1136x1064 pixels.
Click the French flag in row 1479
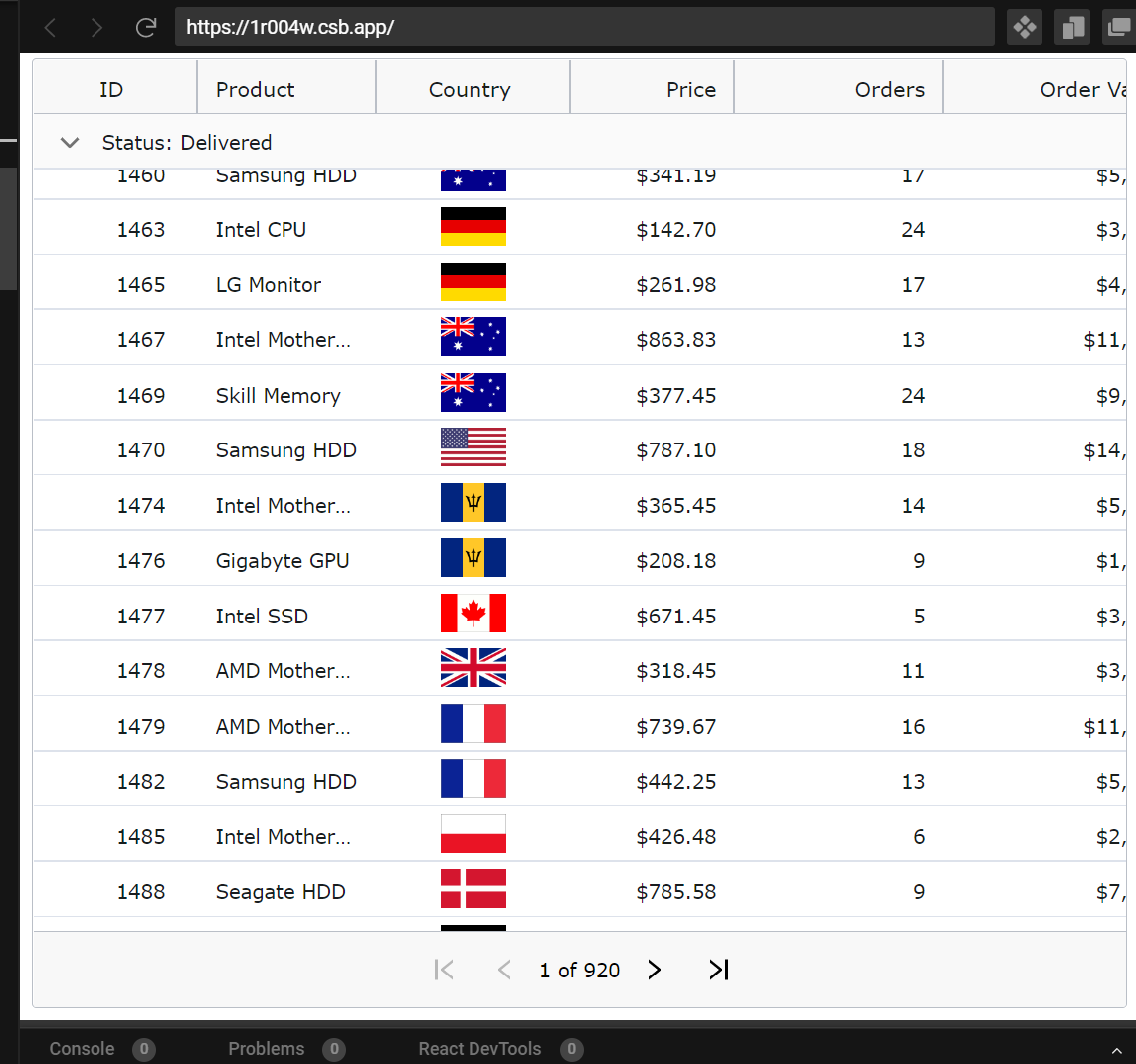pos(473,724)
